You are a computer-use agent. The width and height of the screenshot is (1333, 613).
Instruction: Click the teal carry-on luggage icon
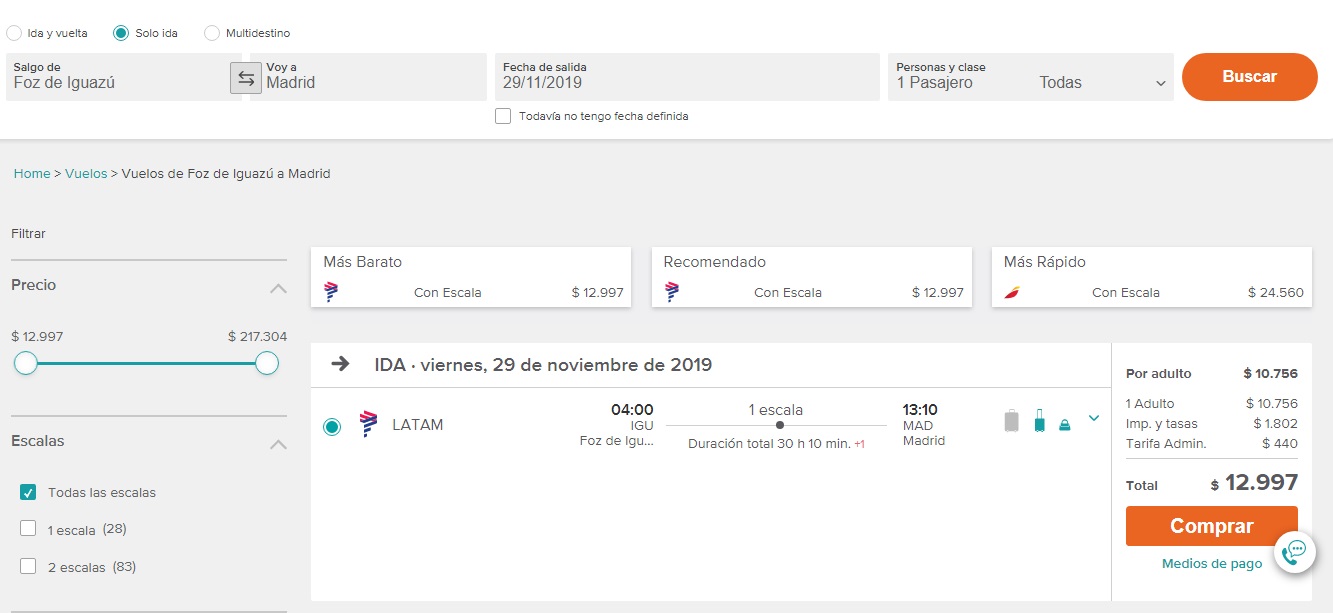(1039, 421)
